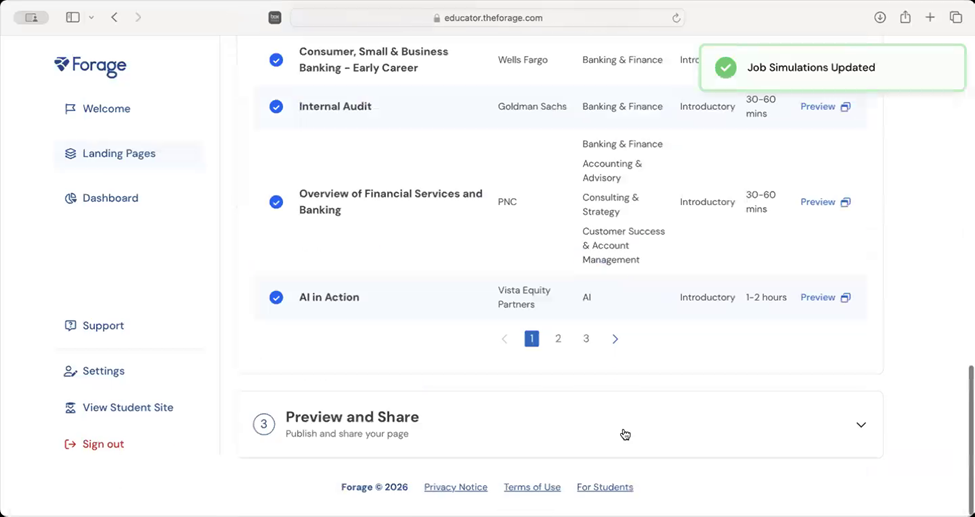Viewport: 975px width, 517px height.
Task: Uncheck Overview of Financial Services and Banking
Action: click(x=276, y=202)
